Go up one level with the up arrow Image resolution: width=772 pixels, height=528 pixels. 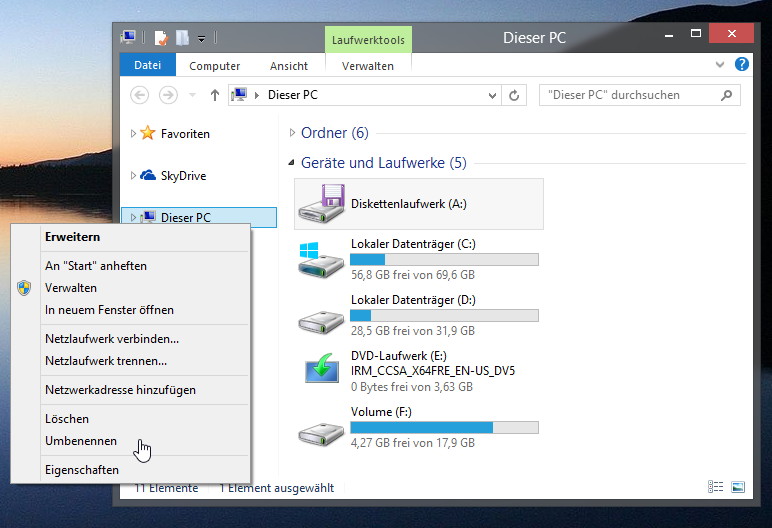215,95
